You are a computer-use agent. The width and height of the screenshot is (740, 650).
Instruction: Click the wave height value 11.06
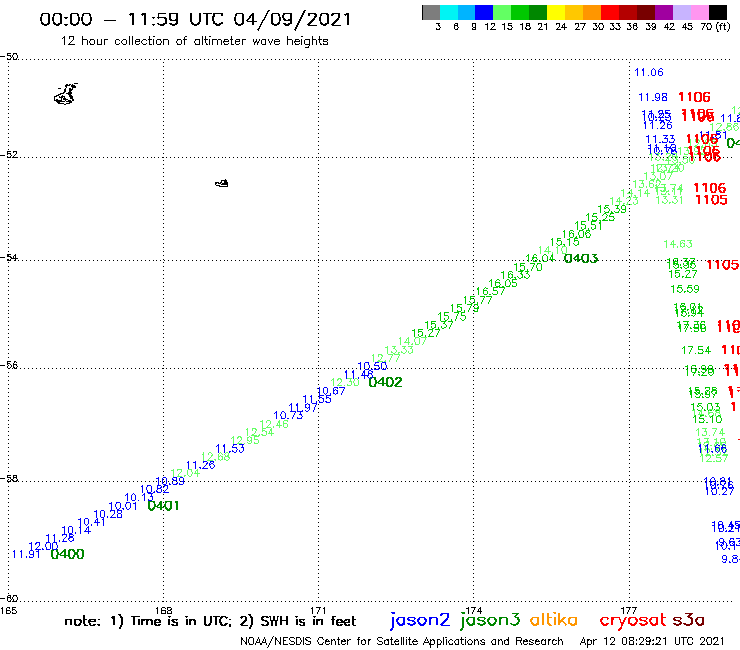[649, 72]
